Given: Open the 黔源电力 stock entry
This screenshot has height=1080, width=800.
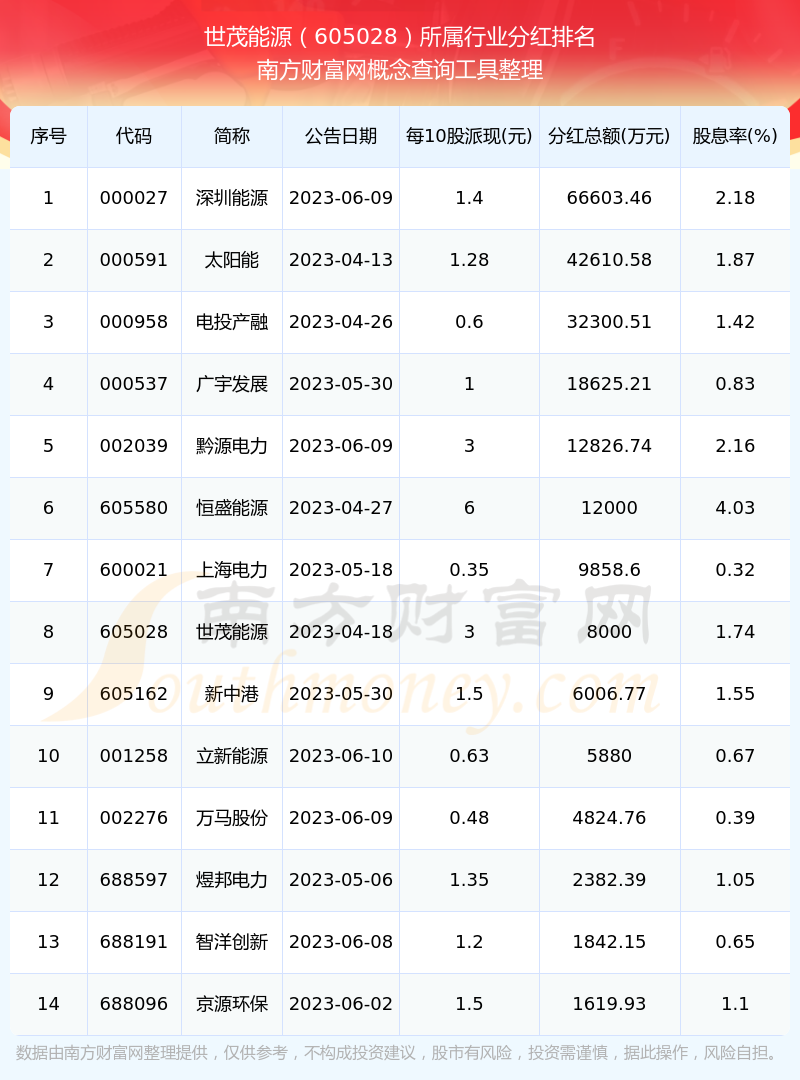Looking at the screenshot, I should click(x=232, y=446).
